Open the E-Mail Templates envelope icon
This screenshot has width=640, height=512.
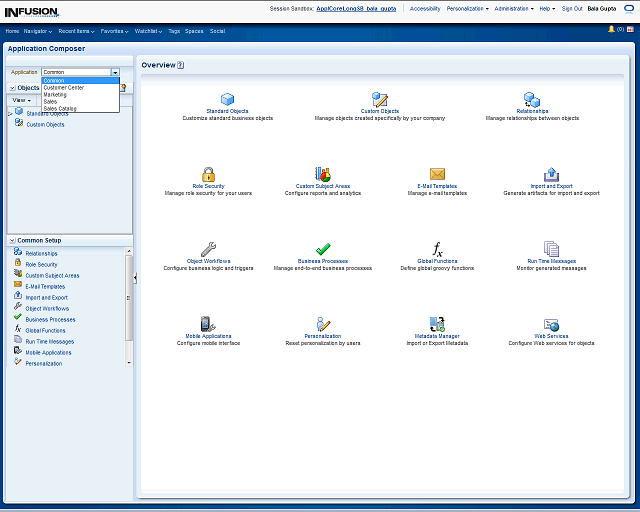pyautogui.click(x=437, y=174)
